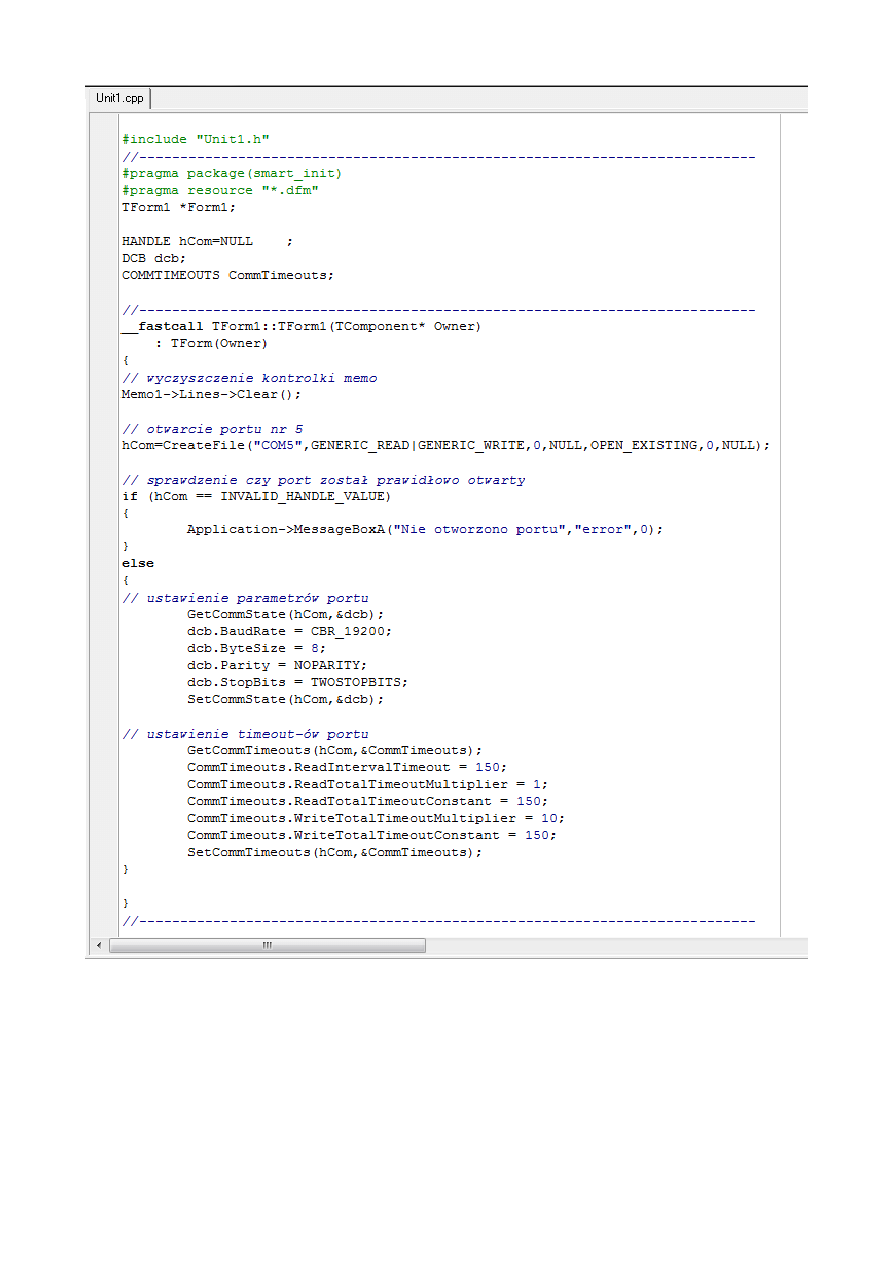
Task: Click the Application->MessageBoxA call
Action: click(424, 530)
